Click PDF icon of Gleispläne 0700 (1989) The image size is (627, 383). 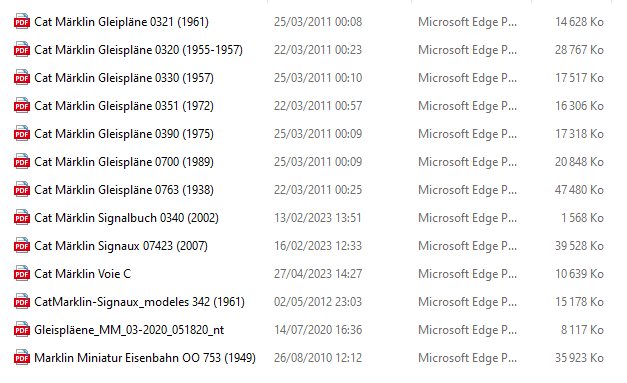point(22,162)
